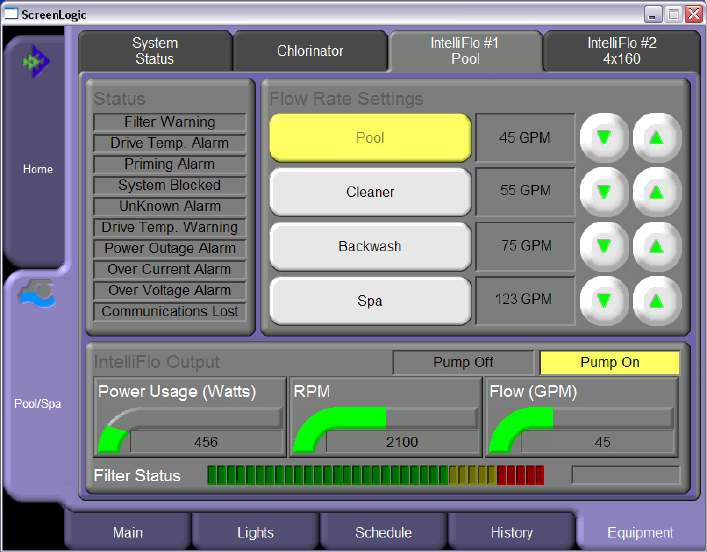Lower the Backwash flow rate
Viewport: 707px width, 552px height.
tap(604, 246)
